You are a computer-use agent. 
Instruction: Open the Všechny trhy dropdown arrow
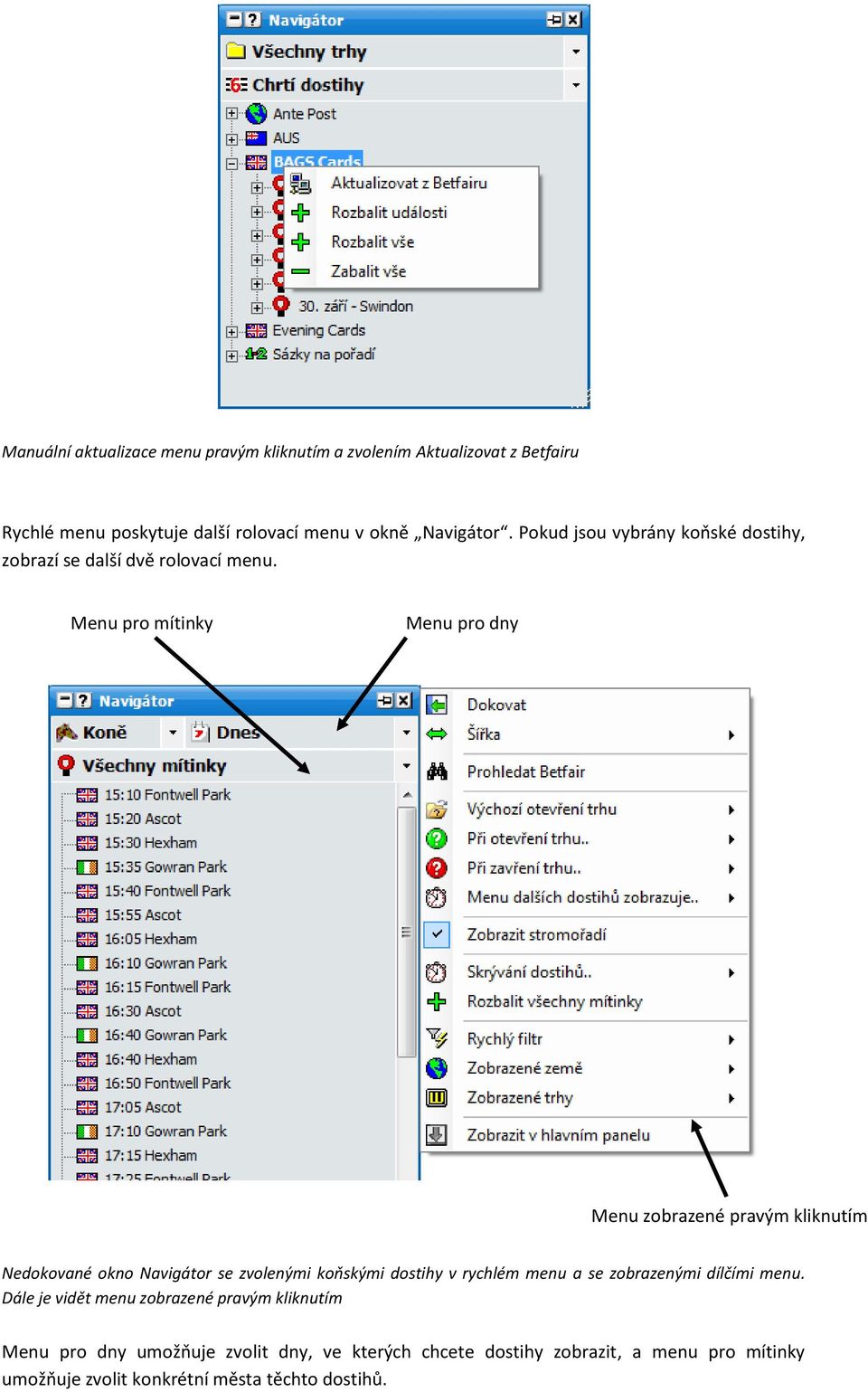[x=576, y=52]
